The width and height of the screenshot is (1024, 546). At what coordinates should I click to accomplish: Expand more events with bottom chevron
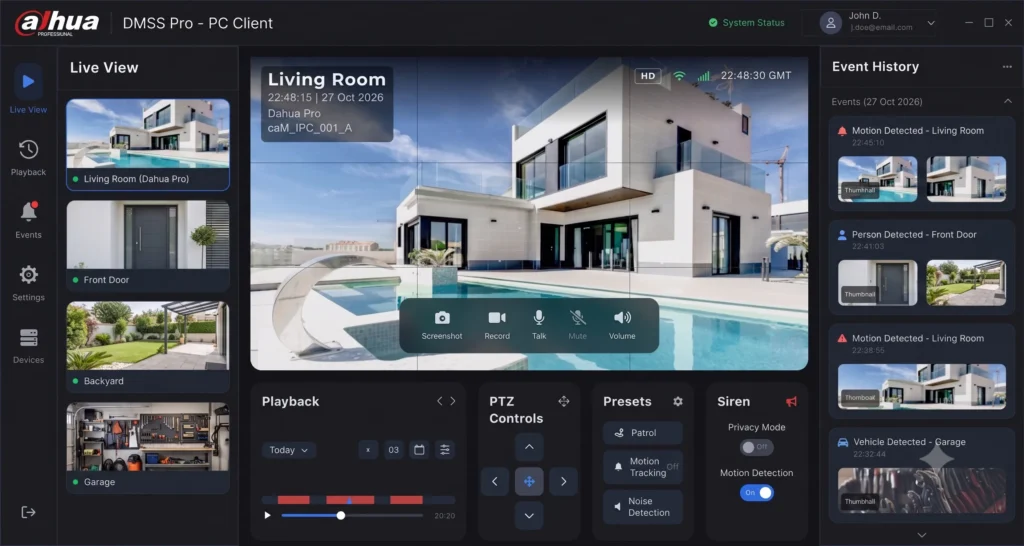click(x=921, y=535)
